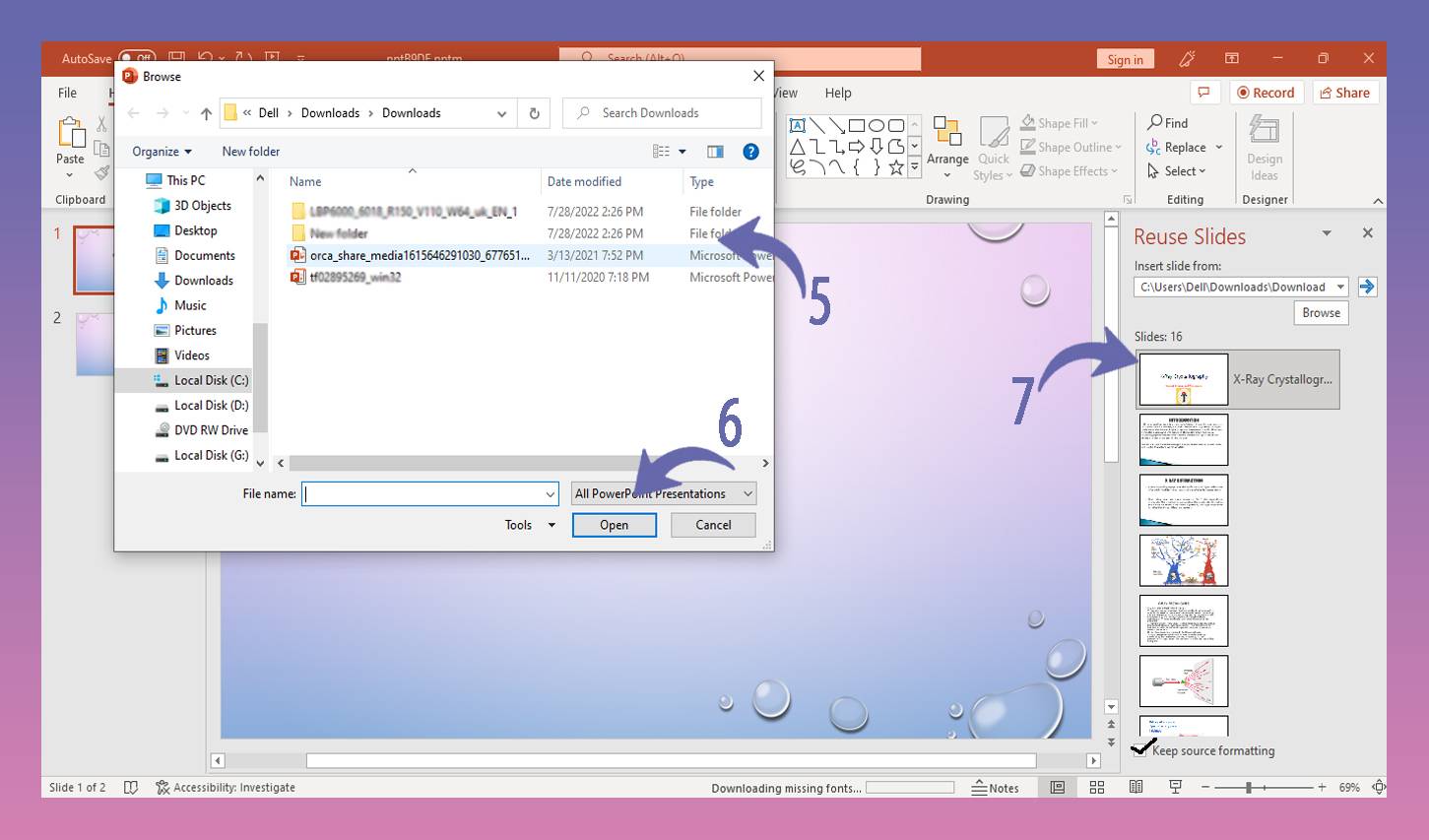Expand the shapes gallery More arrow
Screen dimensions: 1429x840
click(x=915, y=167)
